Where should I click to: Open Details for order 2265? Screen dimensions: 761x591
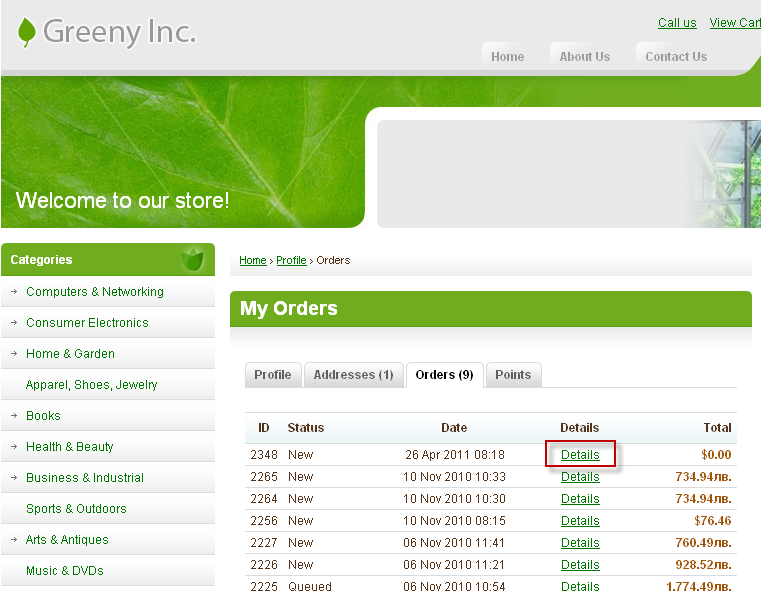tap(580, 477)
